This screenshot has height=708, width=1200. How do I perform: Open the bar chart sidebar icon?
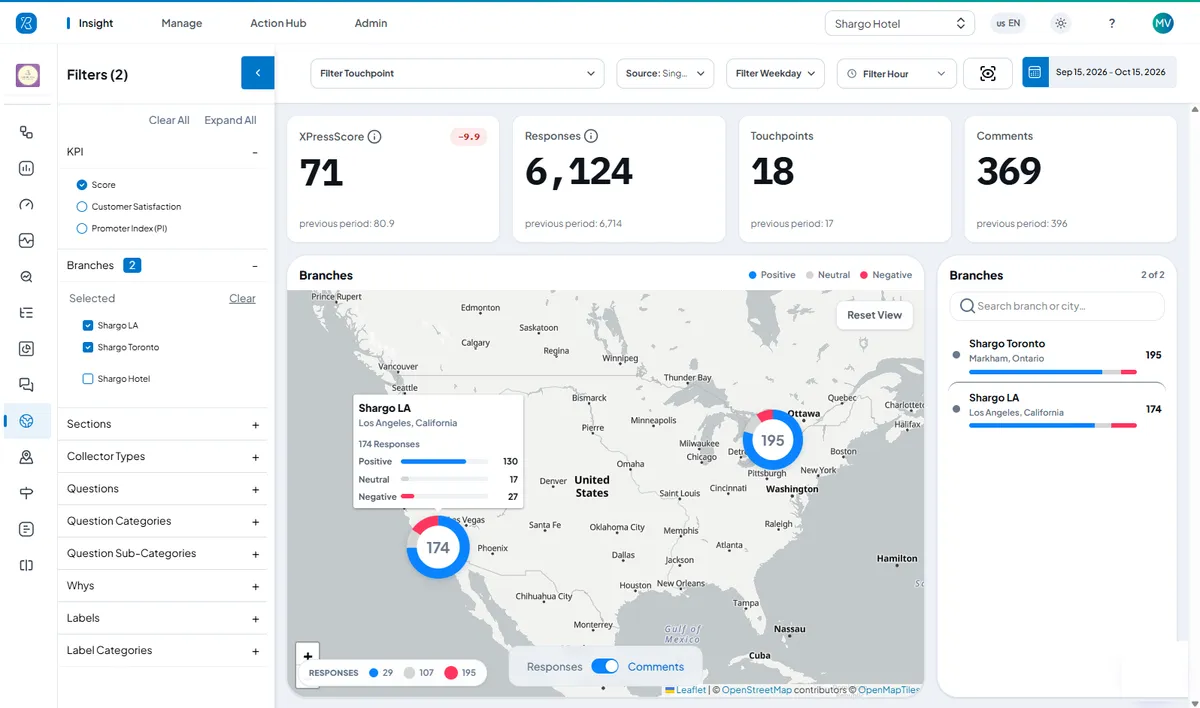pos(27,168)
